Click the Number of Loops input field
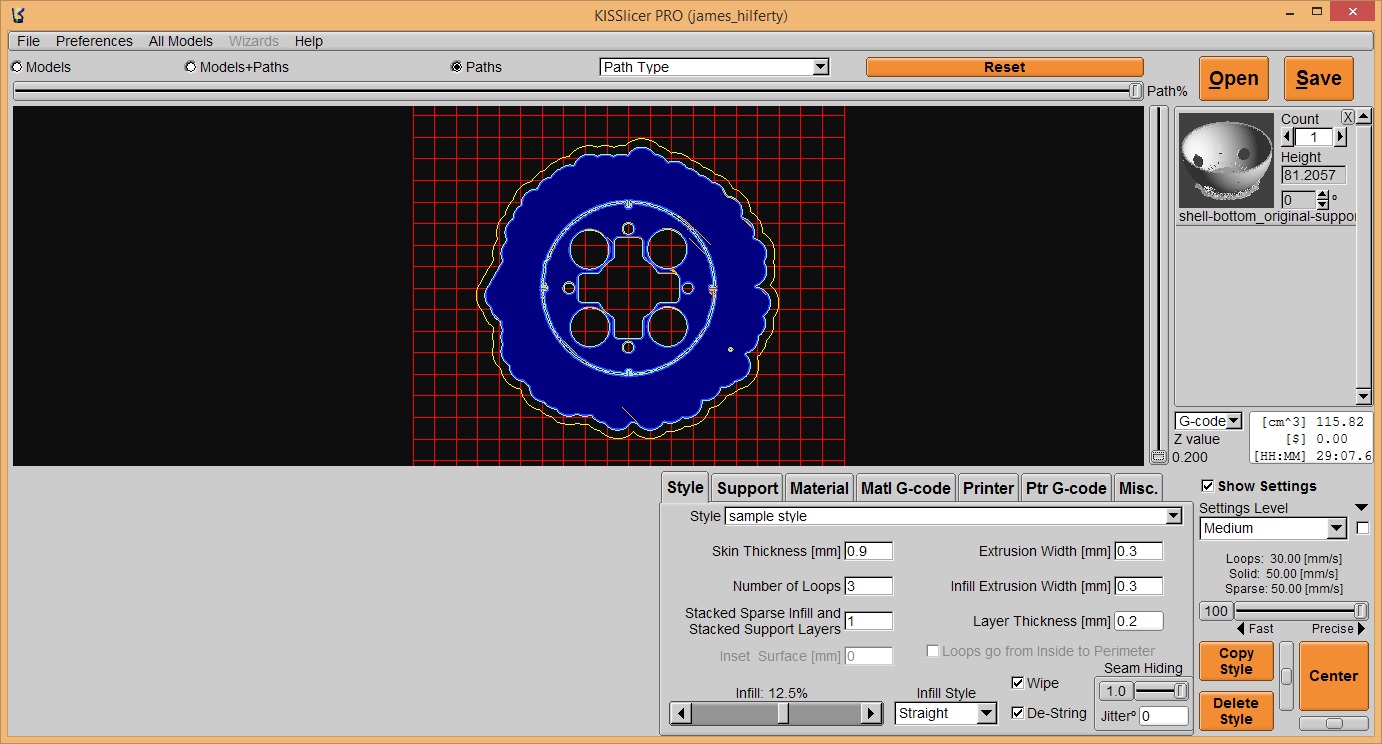The width and height of the screenshot is (1382, 744). 869,586
